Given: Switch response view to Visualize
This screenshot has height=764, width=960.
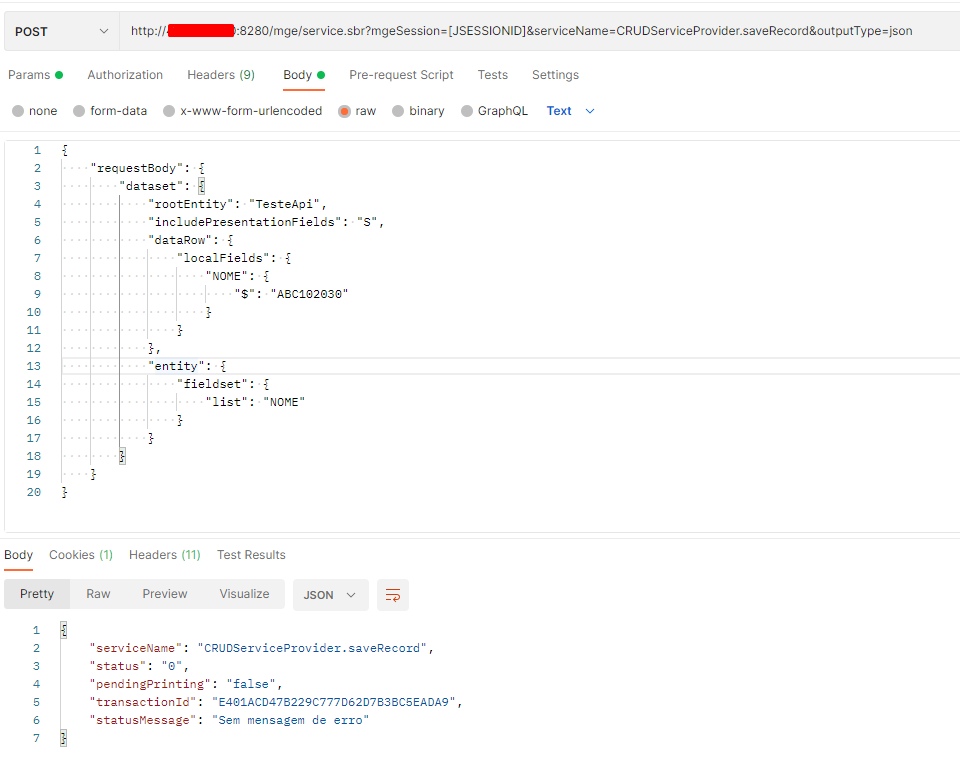Looking at the screenshot, I should 244,594.
